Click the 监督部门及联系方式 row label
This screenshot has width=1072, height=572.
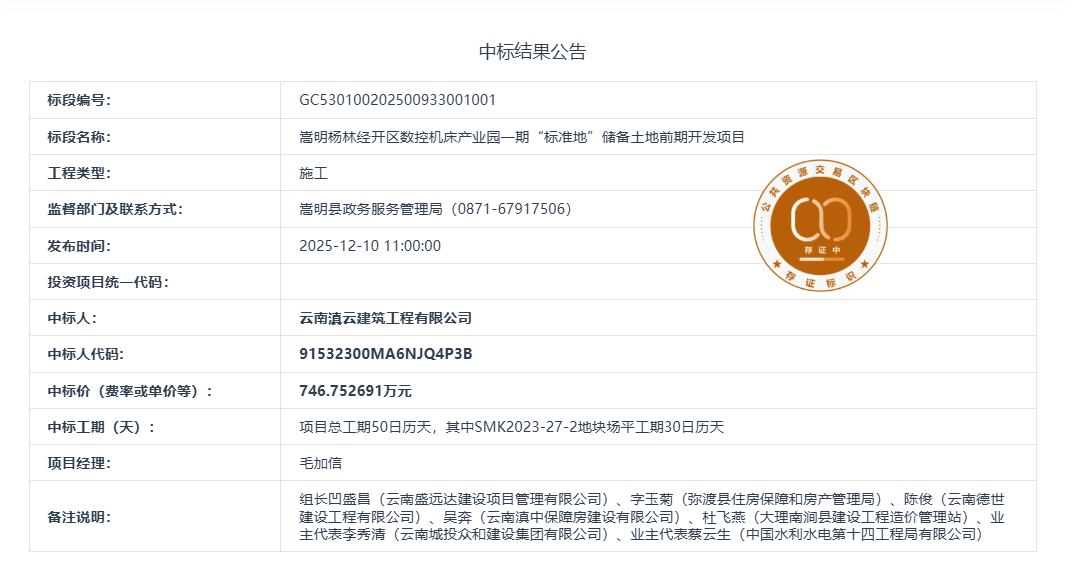(115, 209)
